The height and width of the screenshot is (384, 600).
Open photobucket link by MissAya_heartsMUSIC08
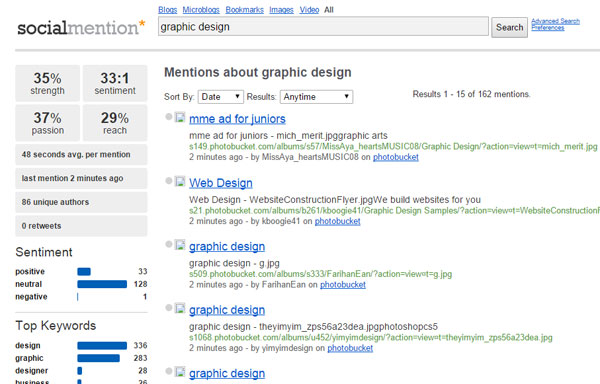(x=396, y=157)
